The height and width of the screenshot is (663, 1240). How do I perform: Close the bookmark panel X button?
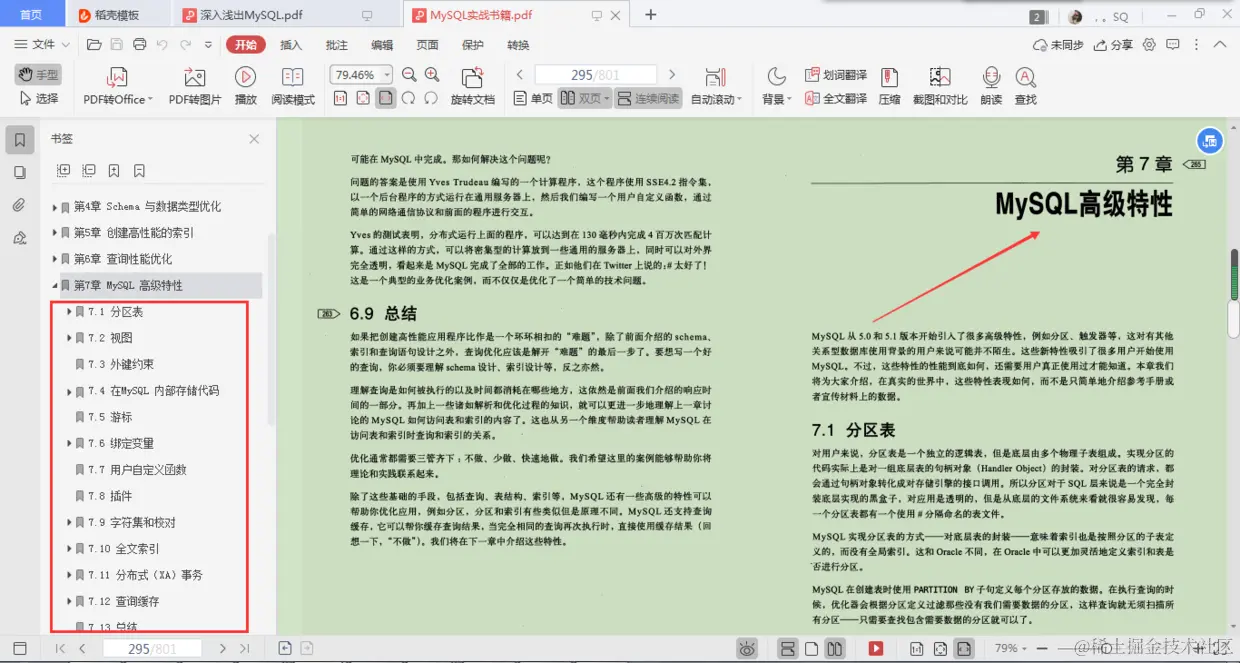pyautogui.click(x=254, y=139)
